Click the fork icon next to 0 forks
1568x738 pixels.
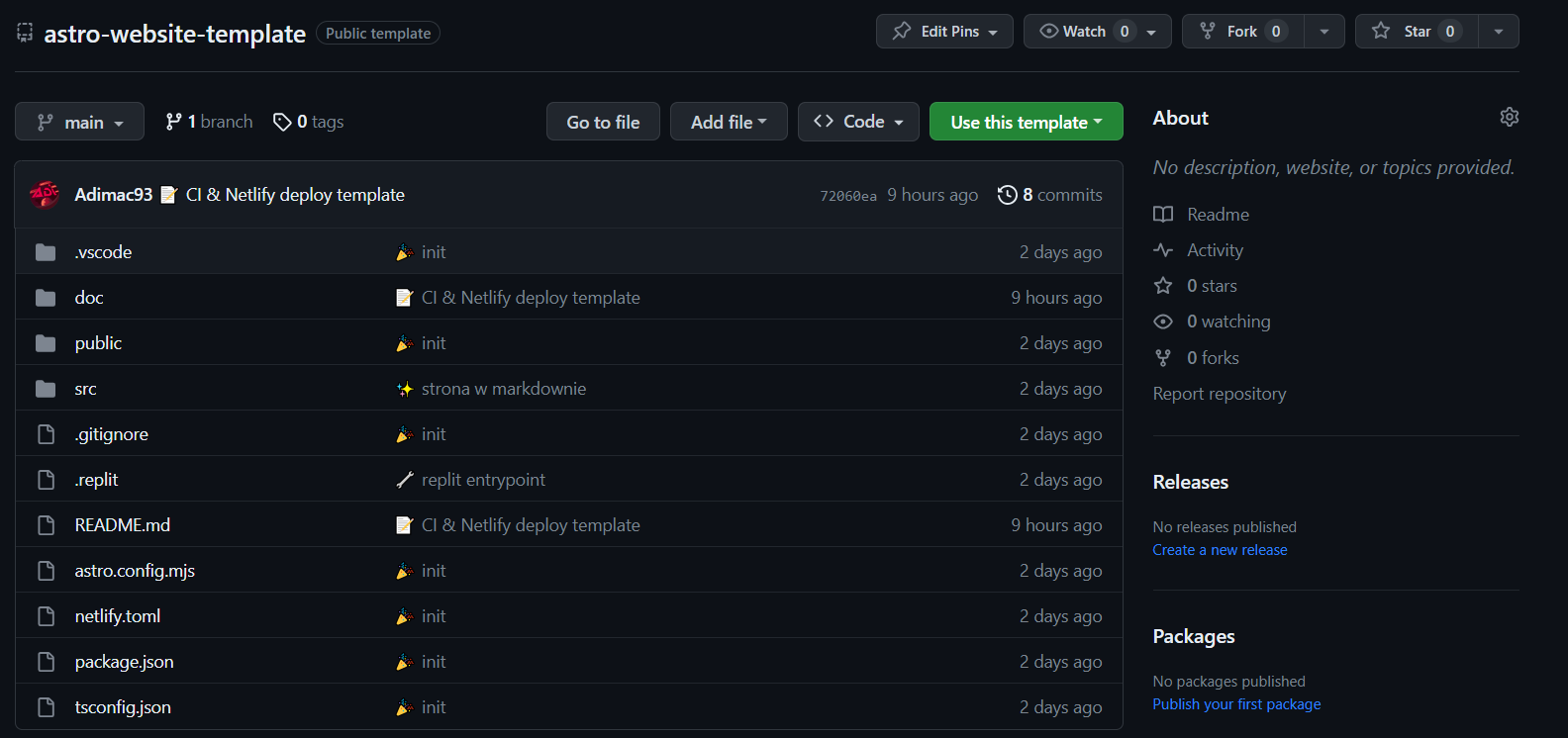pyautogui.click(x=1163, y=358)
